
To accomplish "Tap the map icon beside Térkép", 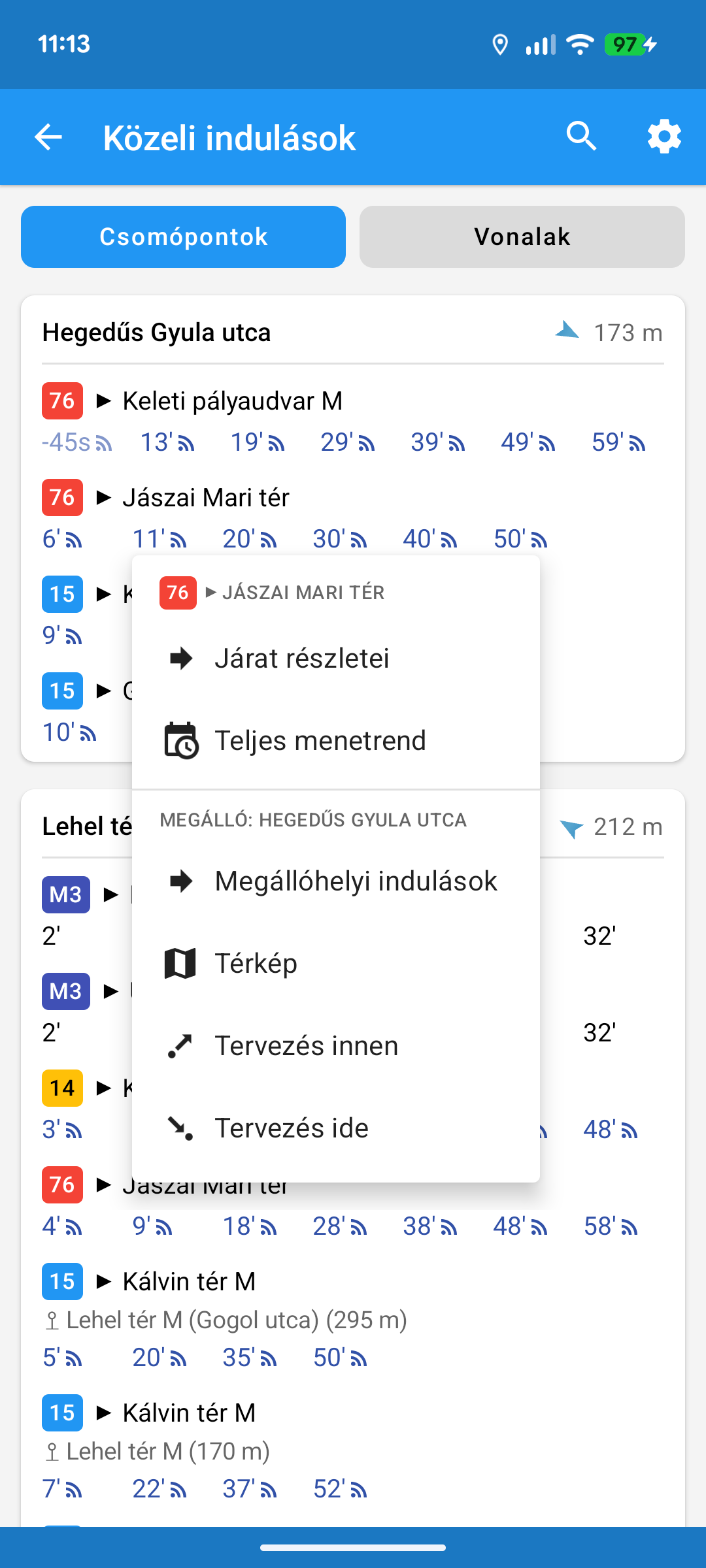I will tap(180, 964).
